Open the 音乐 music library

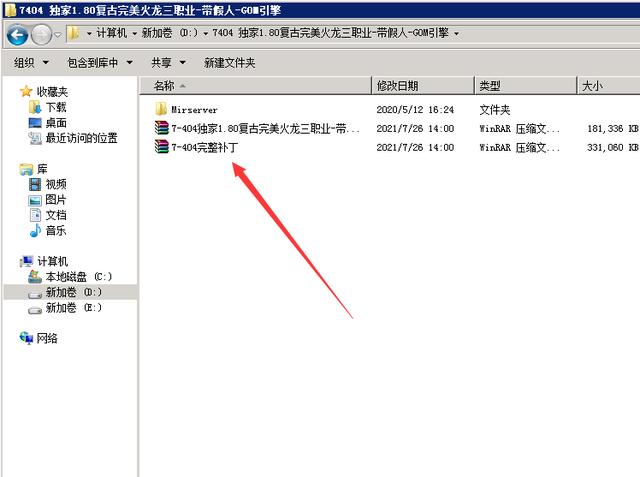[55, 230]
